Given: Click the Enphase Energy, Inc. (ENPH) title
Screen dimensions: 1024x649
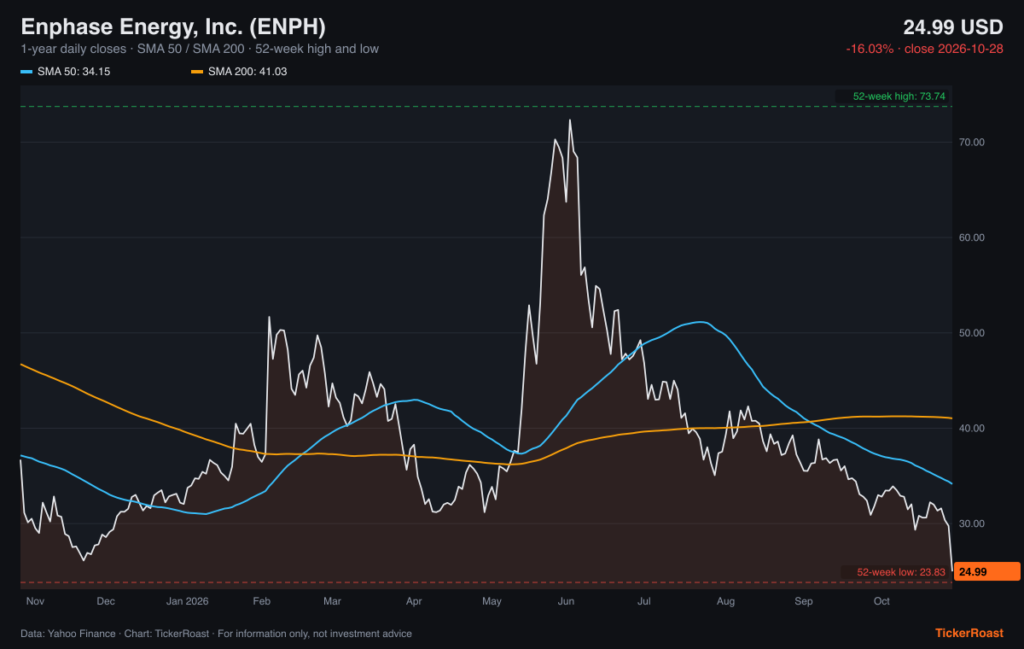Looking at the screenshot, I should click(173, 27).
